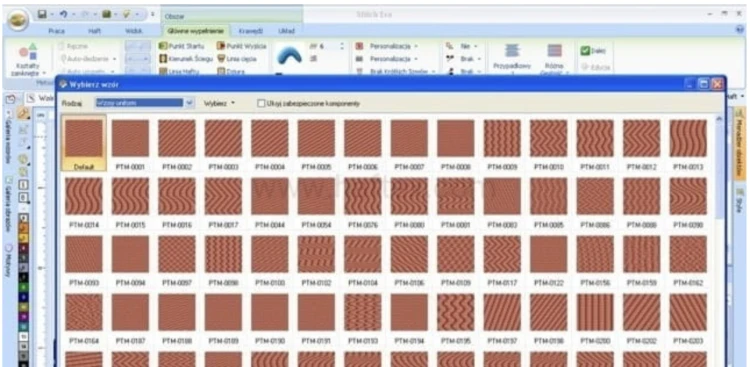Click the Undo arrow icon
The width and height of the screenshot is (750, 367).
pos(64,15)
